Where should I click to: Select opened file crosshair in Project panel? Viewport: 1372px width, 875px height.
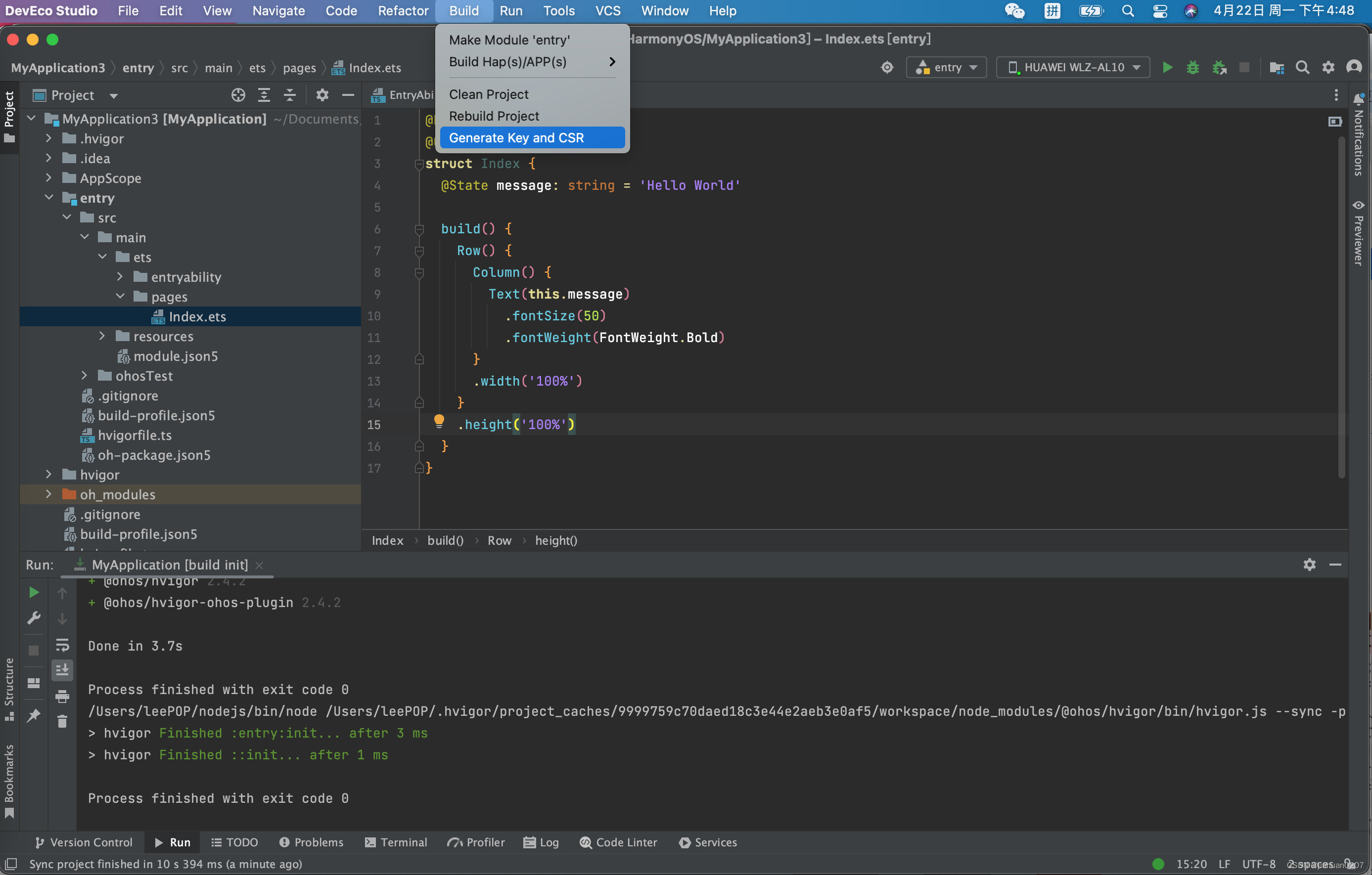click(238, 95)
